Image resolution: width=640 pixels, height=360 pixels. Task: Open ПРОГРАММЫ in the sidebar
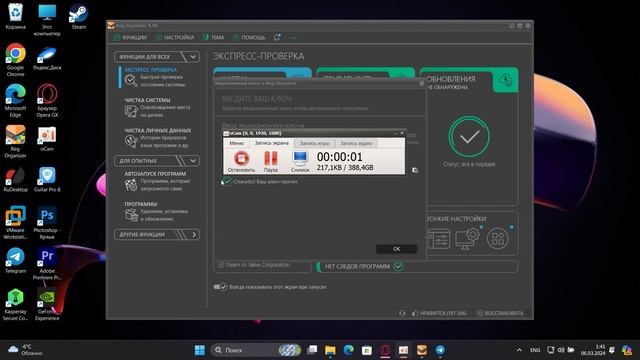click(156, 211)
